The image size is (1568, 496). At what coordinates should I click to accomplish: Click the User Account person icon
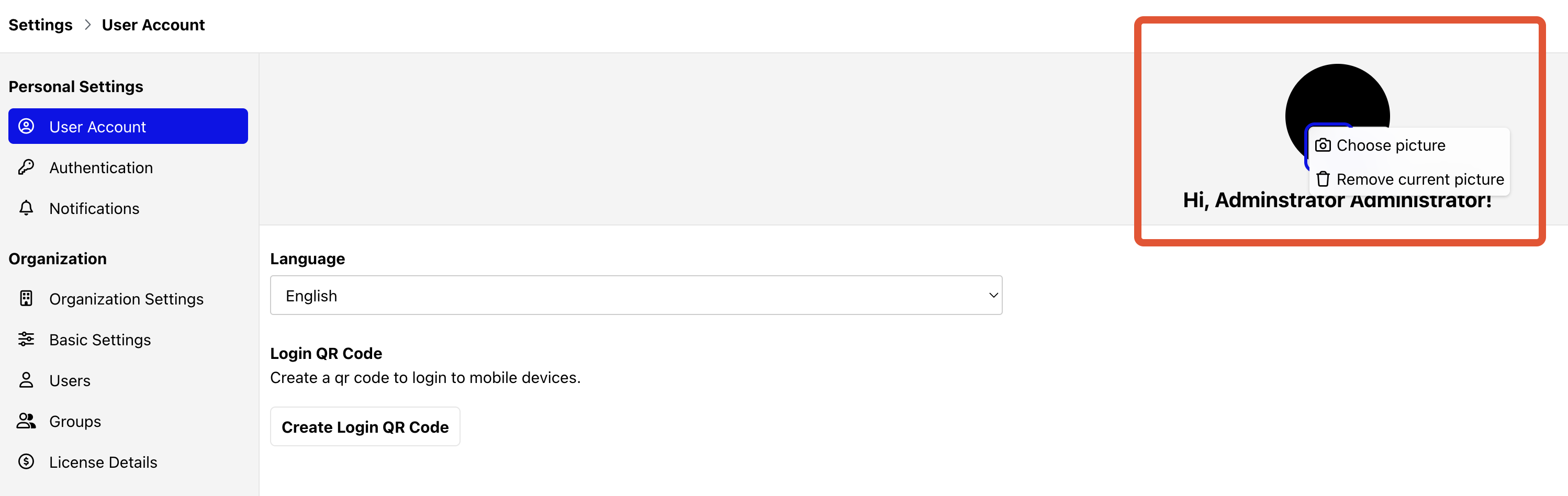[26, 126]
